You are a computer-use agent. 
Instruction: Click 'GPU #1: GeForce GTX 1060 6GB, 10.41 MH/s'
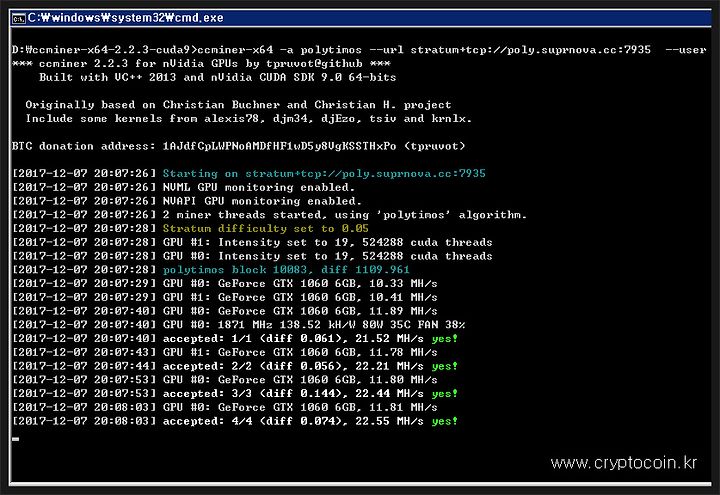click(x=225, y=298)
